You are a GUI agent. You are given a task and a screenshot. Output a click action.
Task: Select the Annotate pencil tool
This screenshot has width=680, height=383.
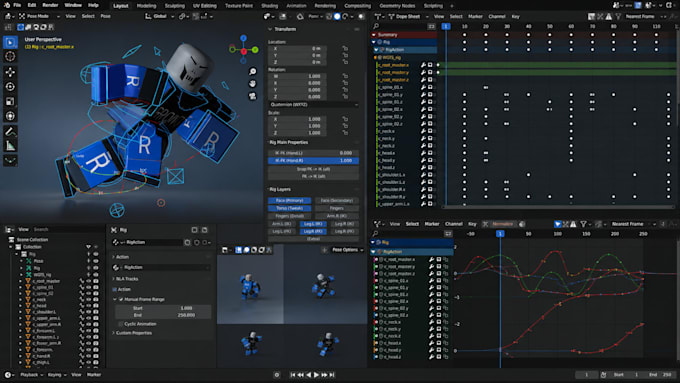coord(10,131)
